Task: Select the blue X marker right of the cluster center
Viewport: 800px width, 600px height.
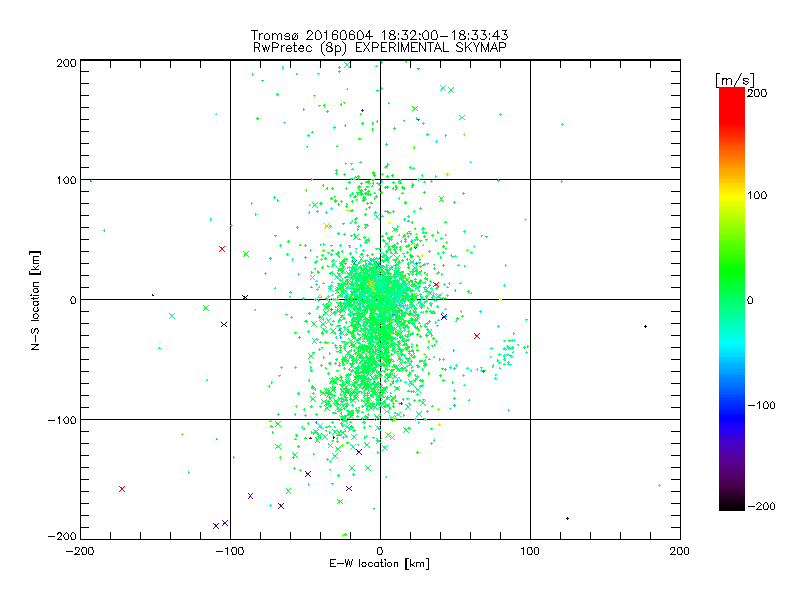Action: [x=444, y=317]
